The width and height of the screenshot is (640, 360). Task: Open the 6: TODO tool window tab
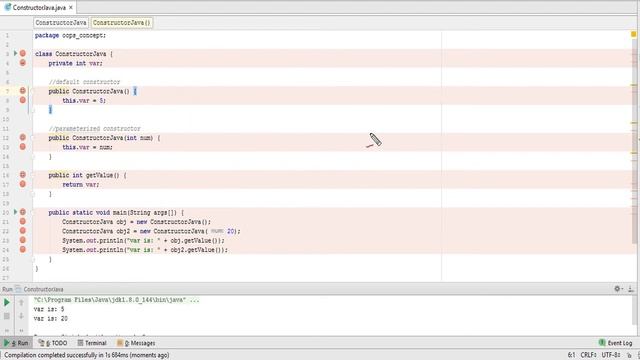(52, 343)
